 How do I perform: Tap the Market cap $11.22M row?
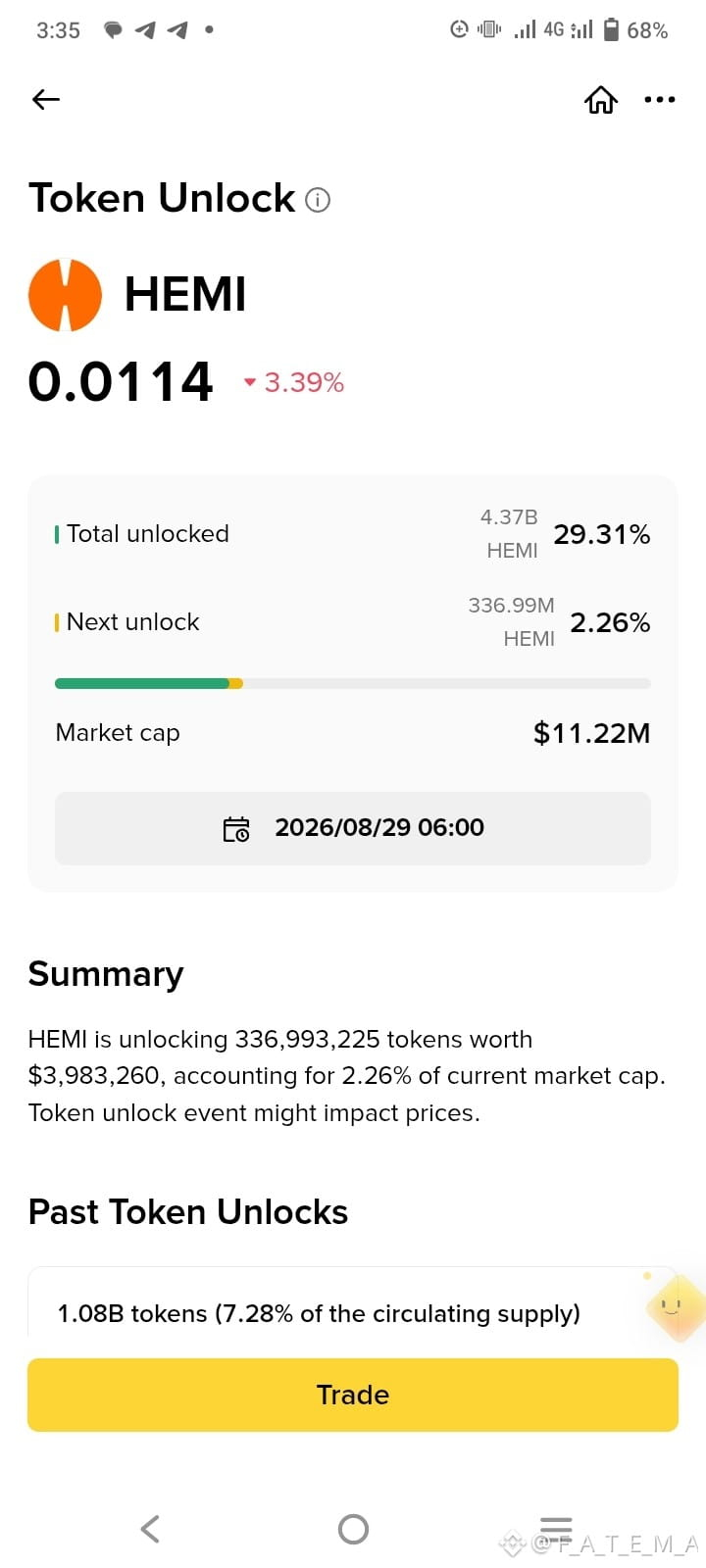point(353,733)
